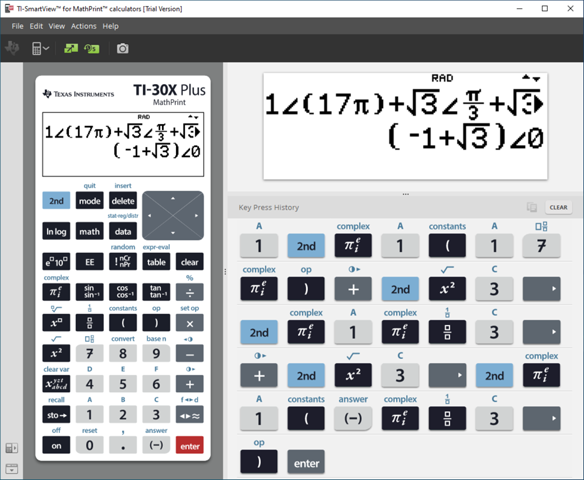
Task: Click the minus key on calculator
Action: [x=190, y=353]
